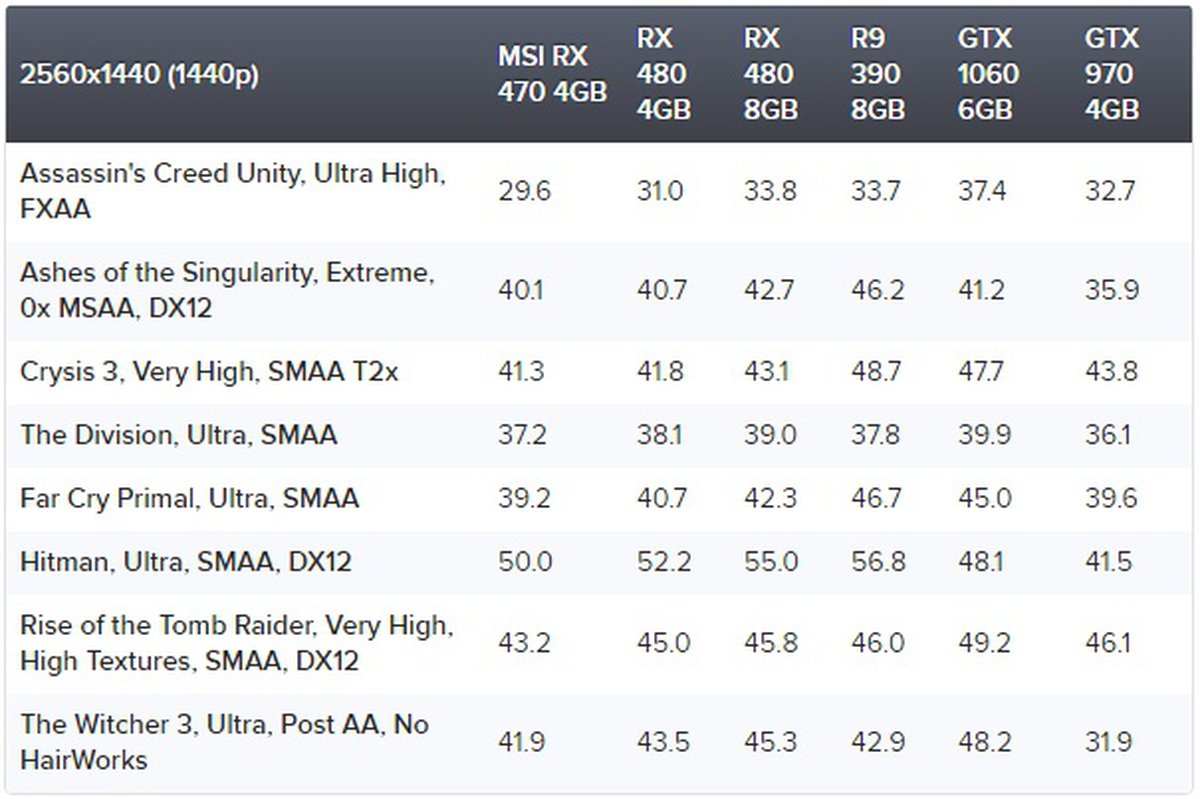Click The Division, Ultra, SMAA row label
Screen dimensions: 1200x799
coord(179,435)
